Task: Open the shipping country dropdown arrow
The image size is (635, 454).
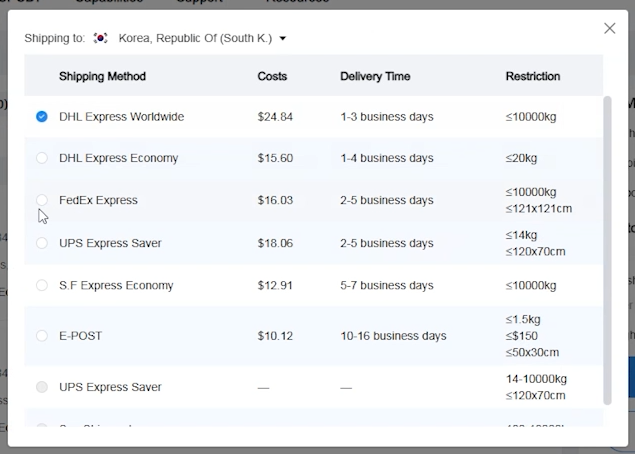Action: coord(283,39)
